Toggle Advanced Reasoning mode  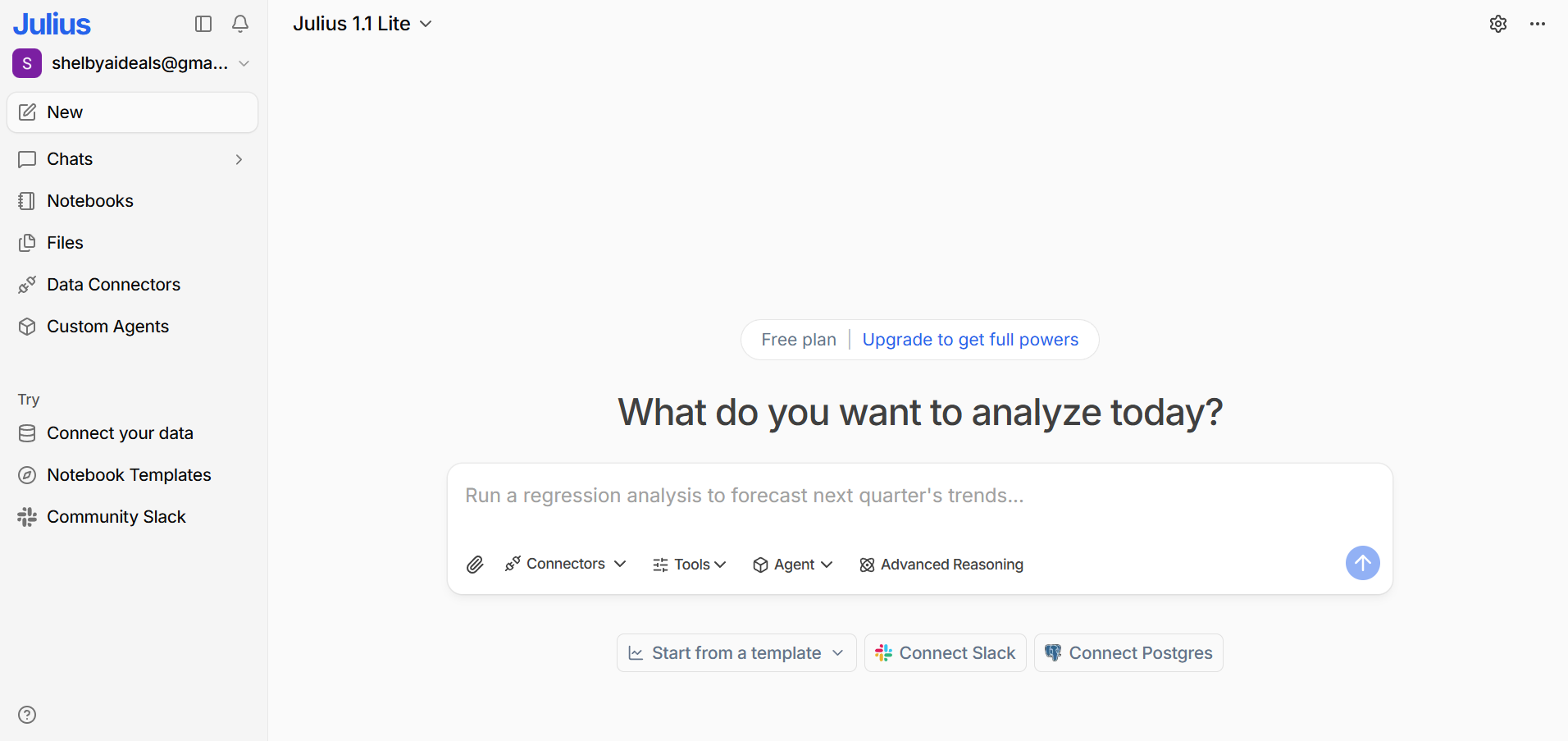point(941,564)
